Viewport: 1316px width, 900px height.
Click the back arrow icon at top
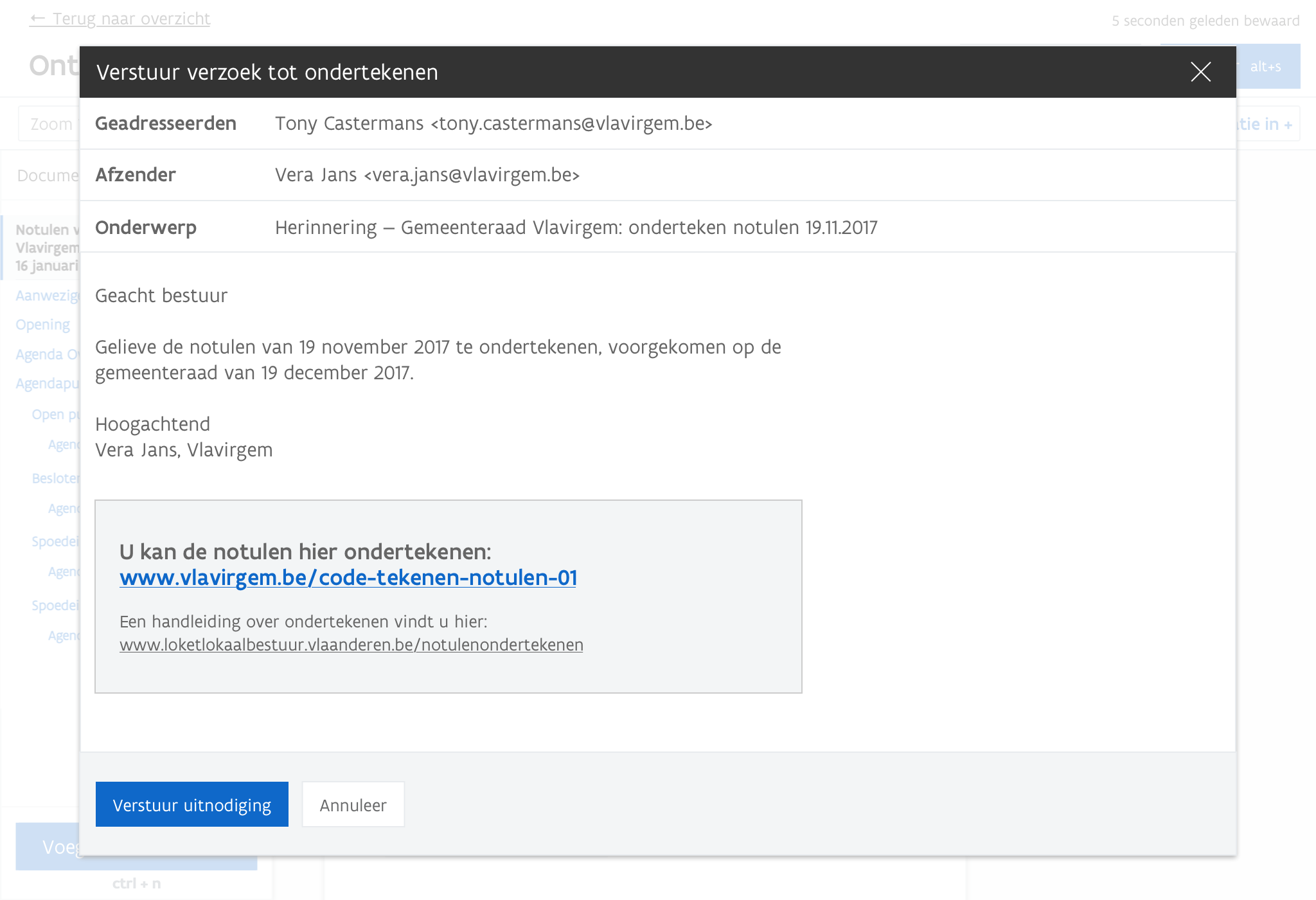[x=38, y=19]
